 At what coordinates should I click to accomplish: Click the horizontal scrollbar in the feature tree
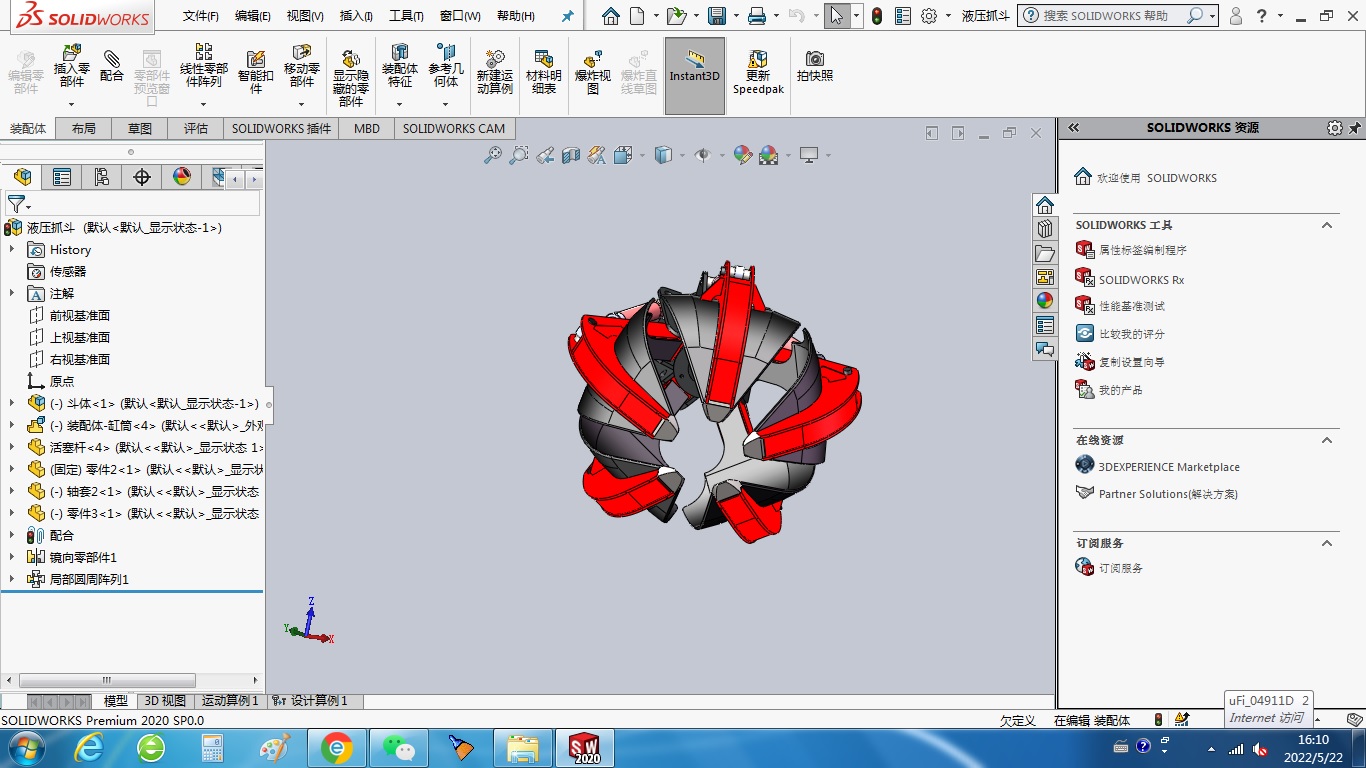(107, 681)
